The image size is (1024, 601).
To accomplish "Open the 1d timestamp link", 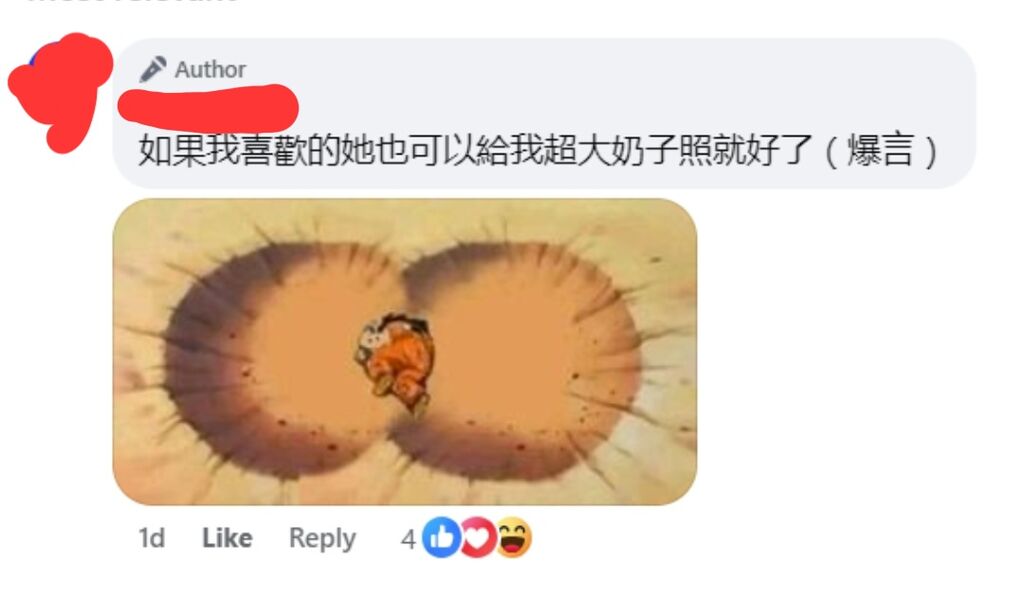I will (x=152, y=538).
